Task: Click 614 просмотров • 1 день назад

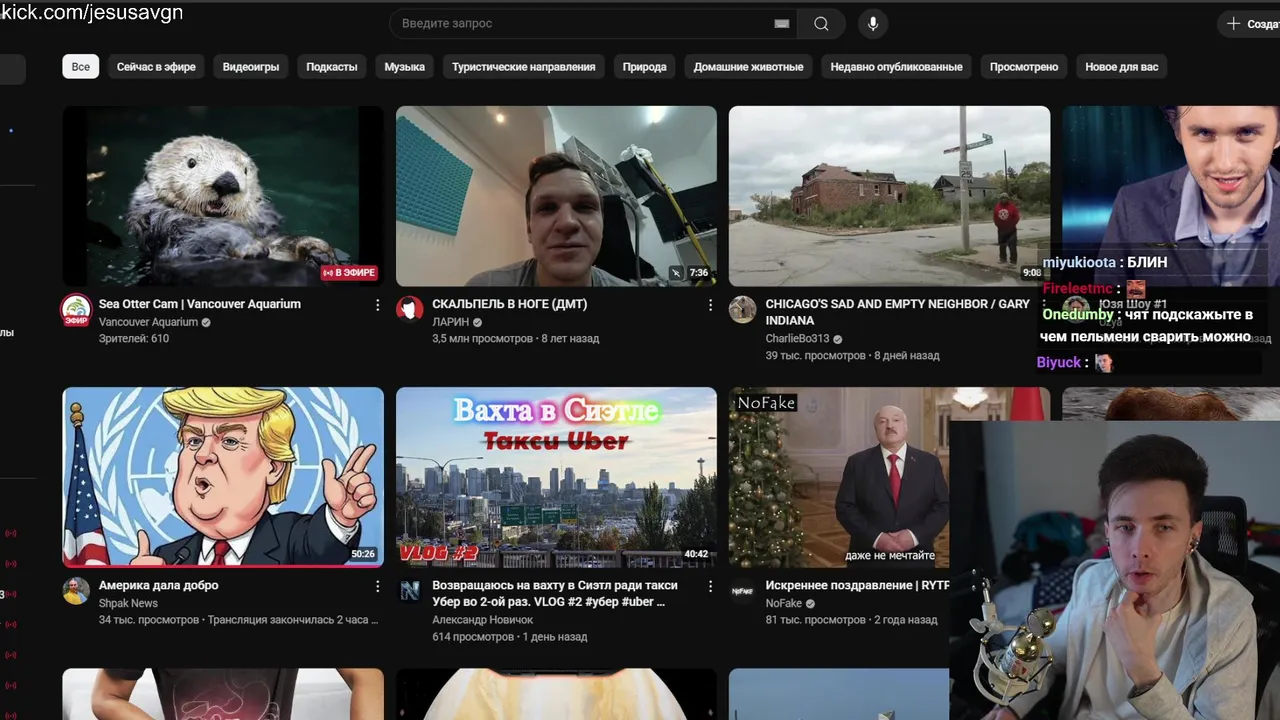Action: point(509,637)
